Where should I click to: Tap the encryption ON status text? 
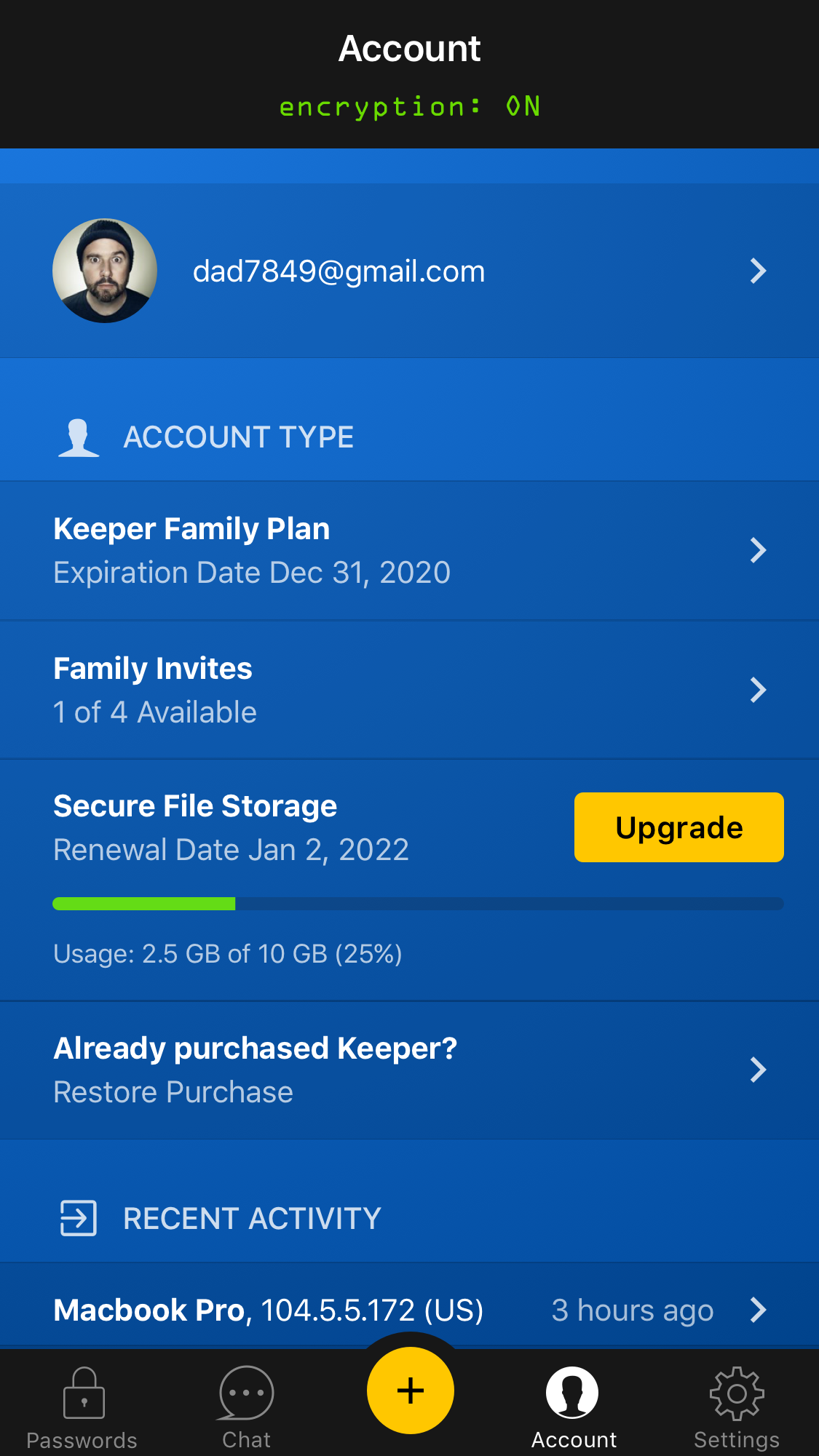tap(410, 107)
